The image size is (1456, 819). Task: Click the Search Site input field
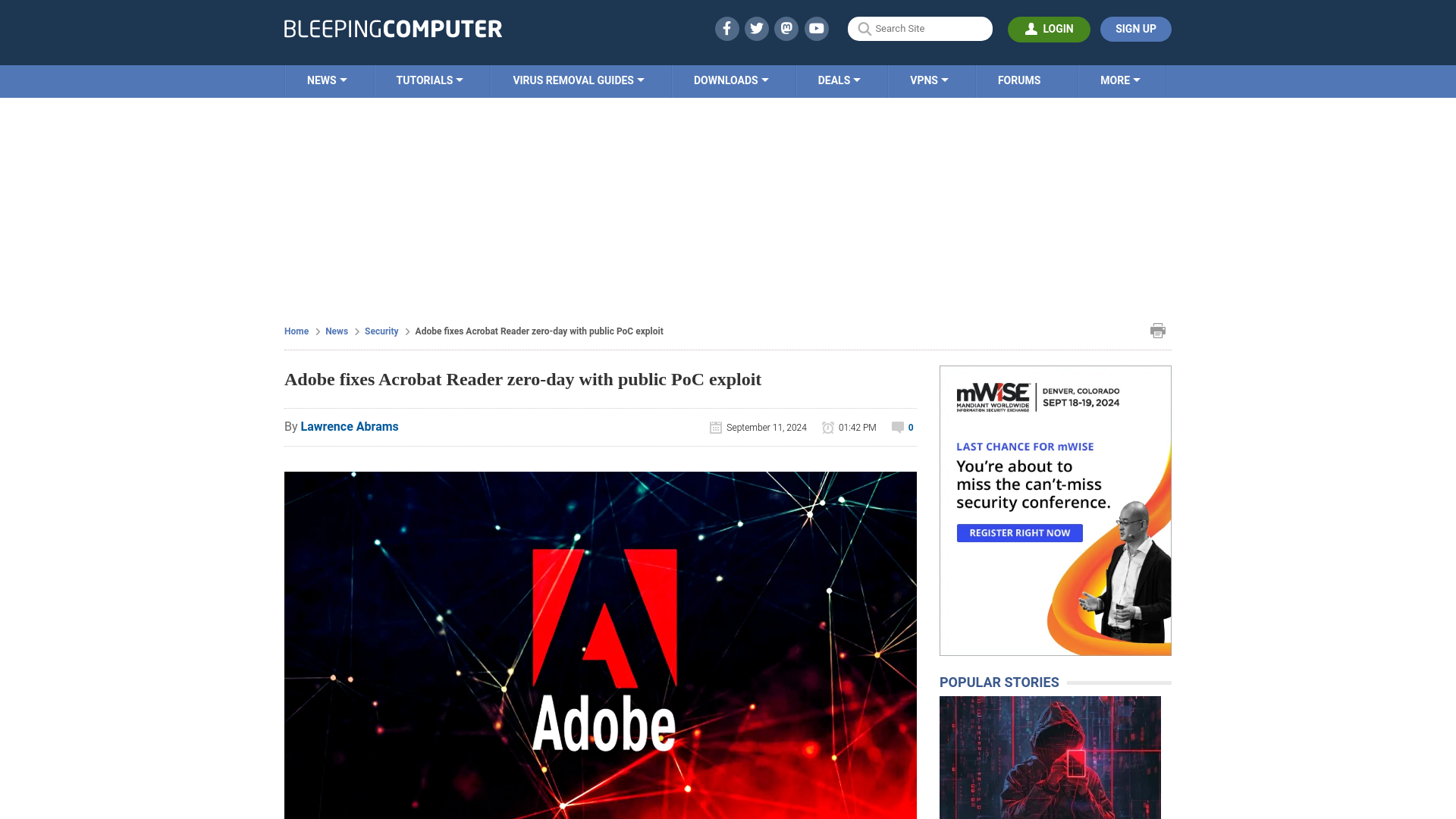920,28
